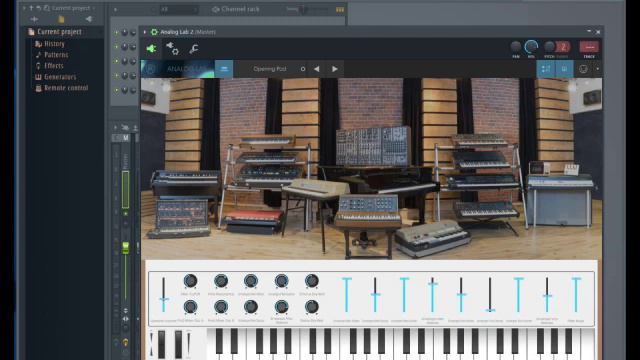Toggle third channel's green LED in Channel rack

(x=116, y=61)
